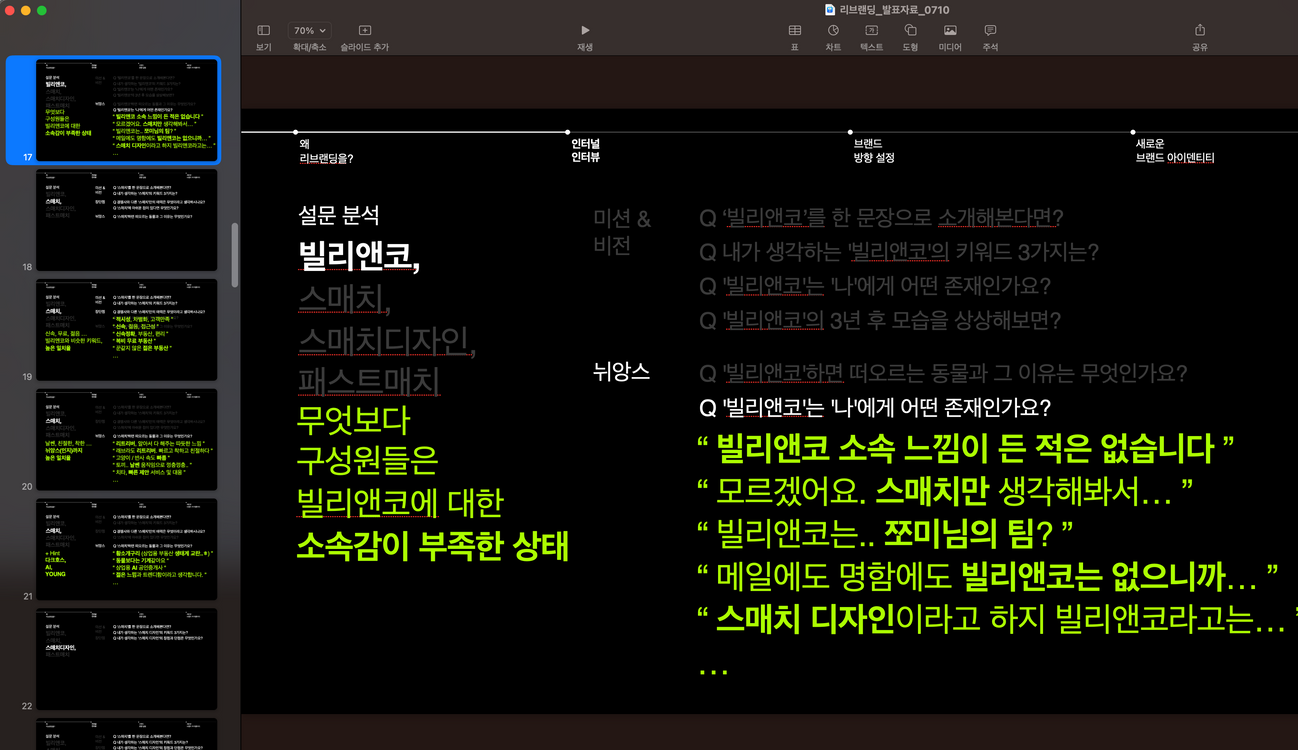The height and width of the screenshot is (750, 1298).
Task: Click quote '모르겠어요. 스매치만 생각해봐서'
Action: point(945,491)
